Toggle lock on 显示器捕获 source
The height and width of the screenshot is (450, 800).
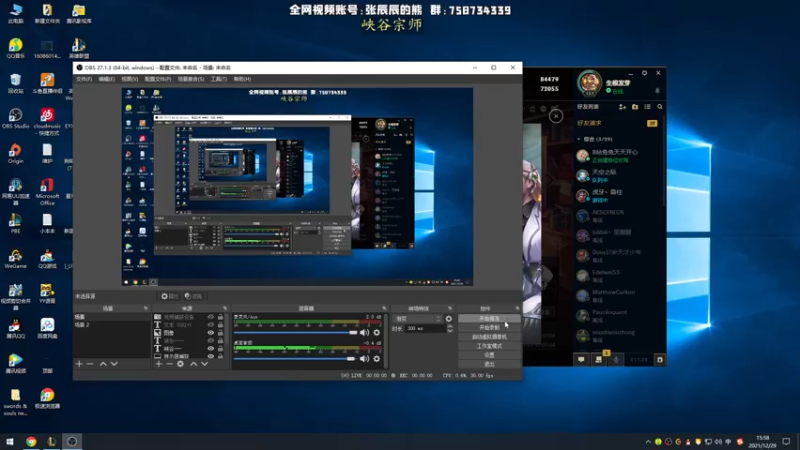coord(220,356)
